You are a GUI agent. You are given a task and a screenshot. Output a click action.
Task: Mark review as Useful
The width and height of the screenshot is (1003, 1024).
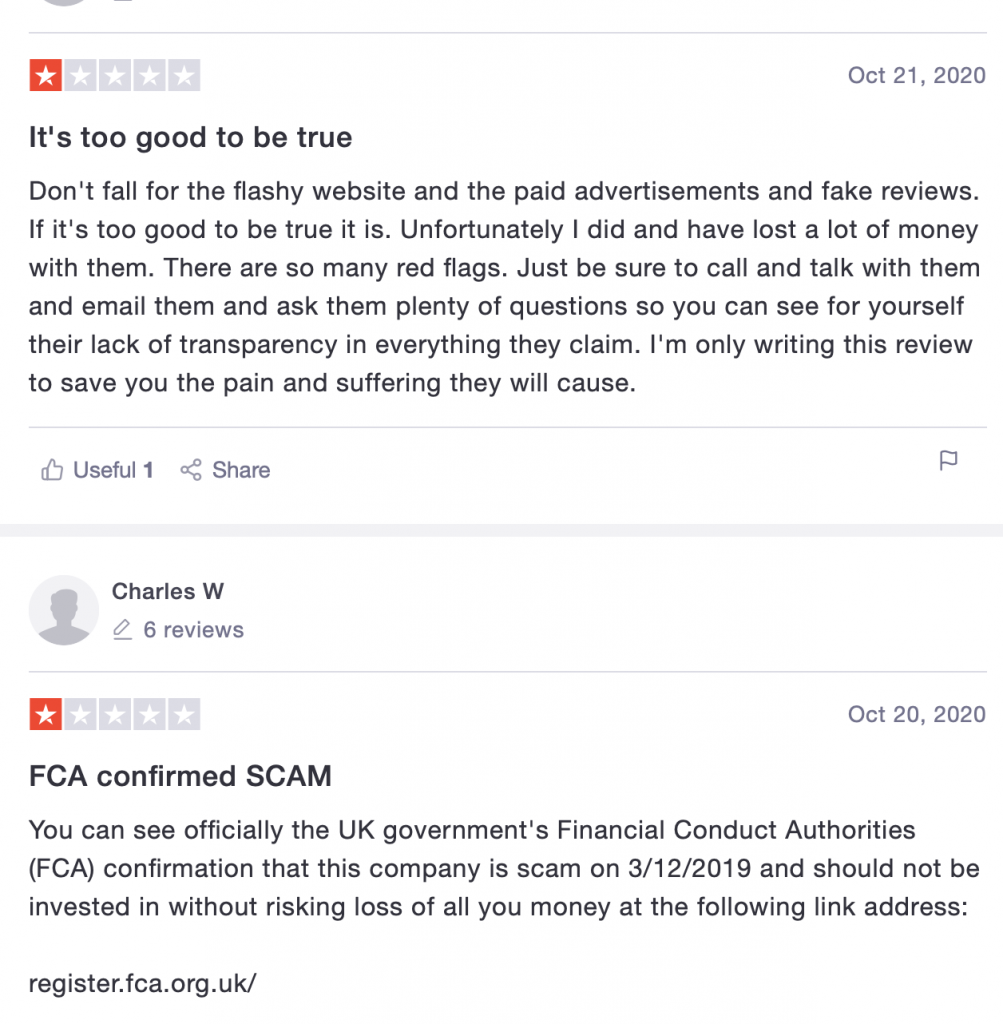(x=97, y=470)
